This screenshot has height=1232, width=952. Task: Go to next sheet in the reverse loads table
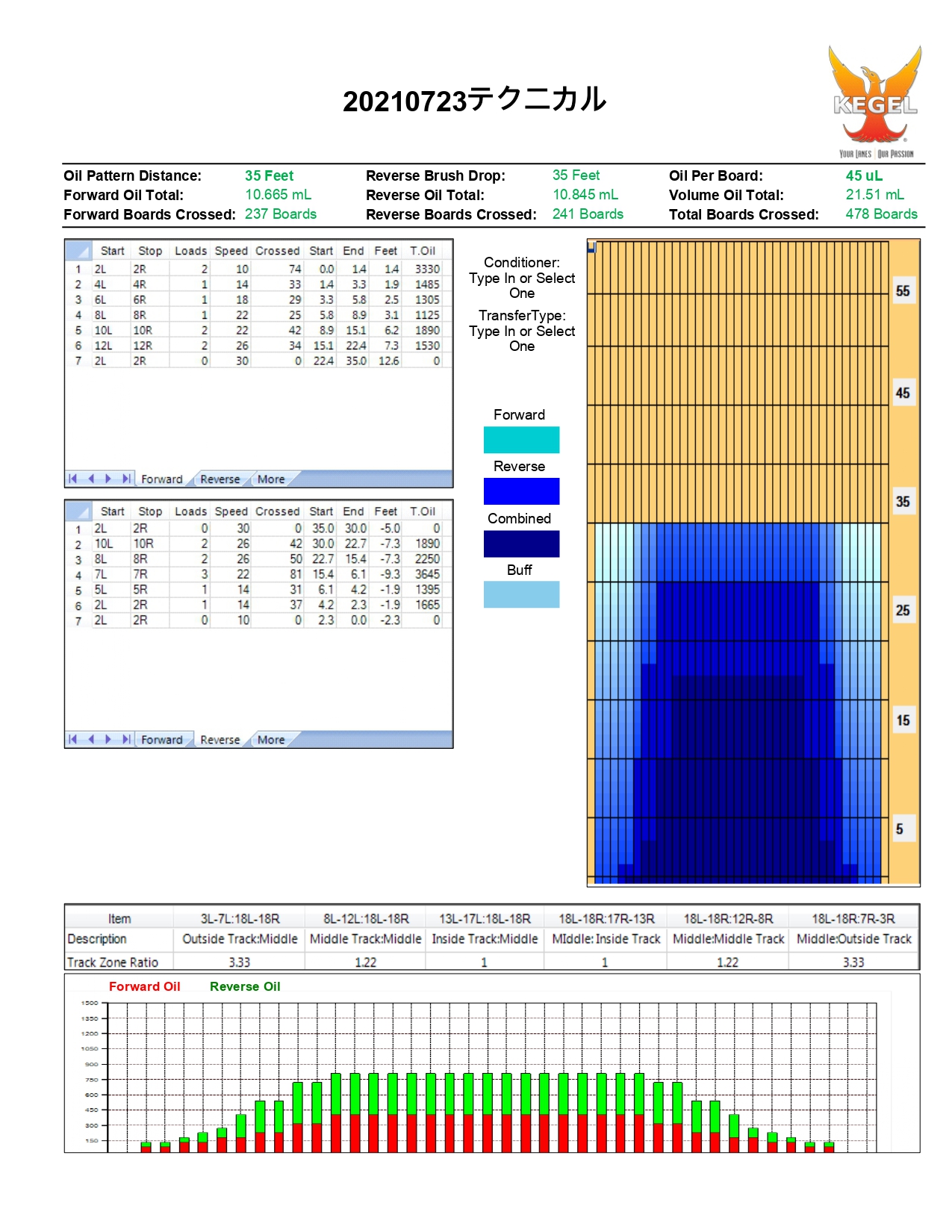tap(108, 739)
